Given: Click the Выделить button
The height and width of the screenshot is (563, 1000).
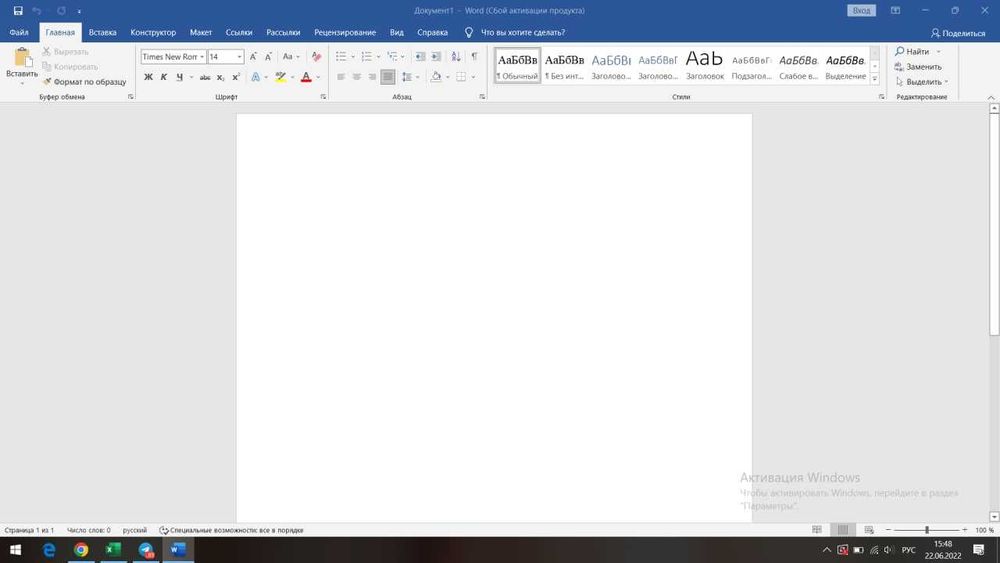Looking at the screenshot, I should [922, 82].
